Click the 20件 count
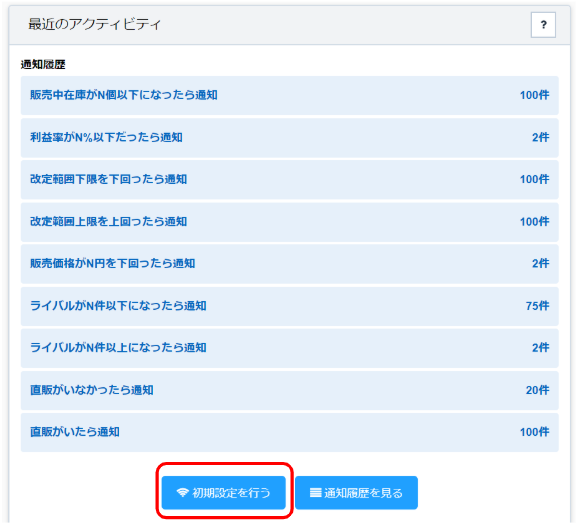The image size is (583, 528). pos(537,390)
